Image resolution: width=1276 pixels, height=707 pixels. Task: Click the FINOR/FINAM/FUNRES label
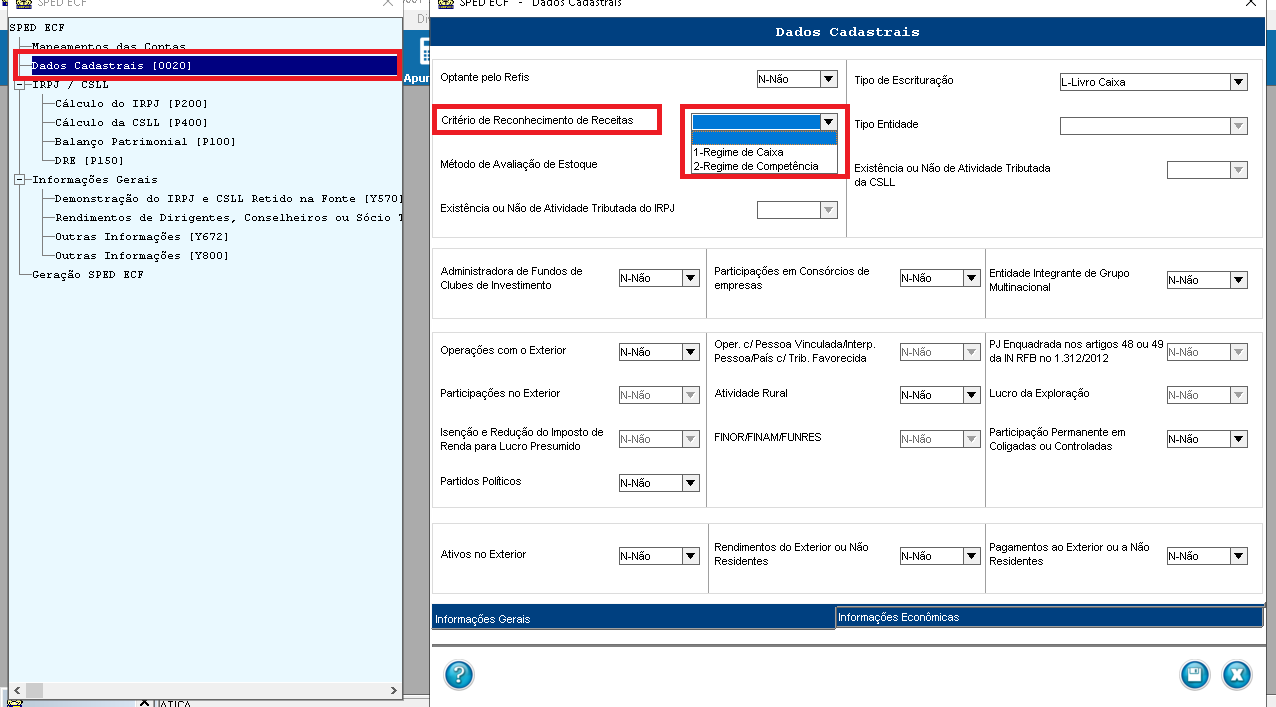tap(767, 437)
